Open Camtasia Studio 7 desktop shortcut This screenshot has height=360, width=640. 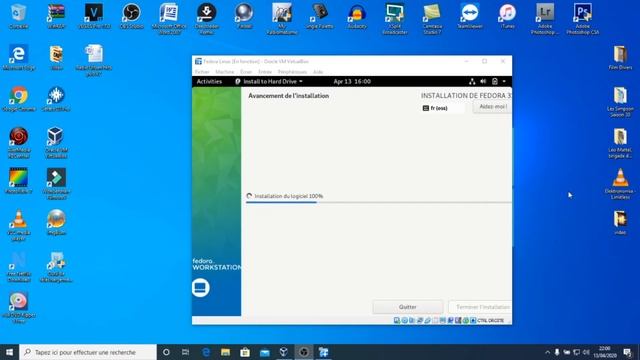pos(432,19)
